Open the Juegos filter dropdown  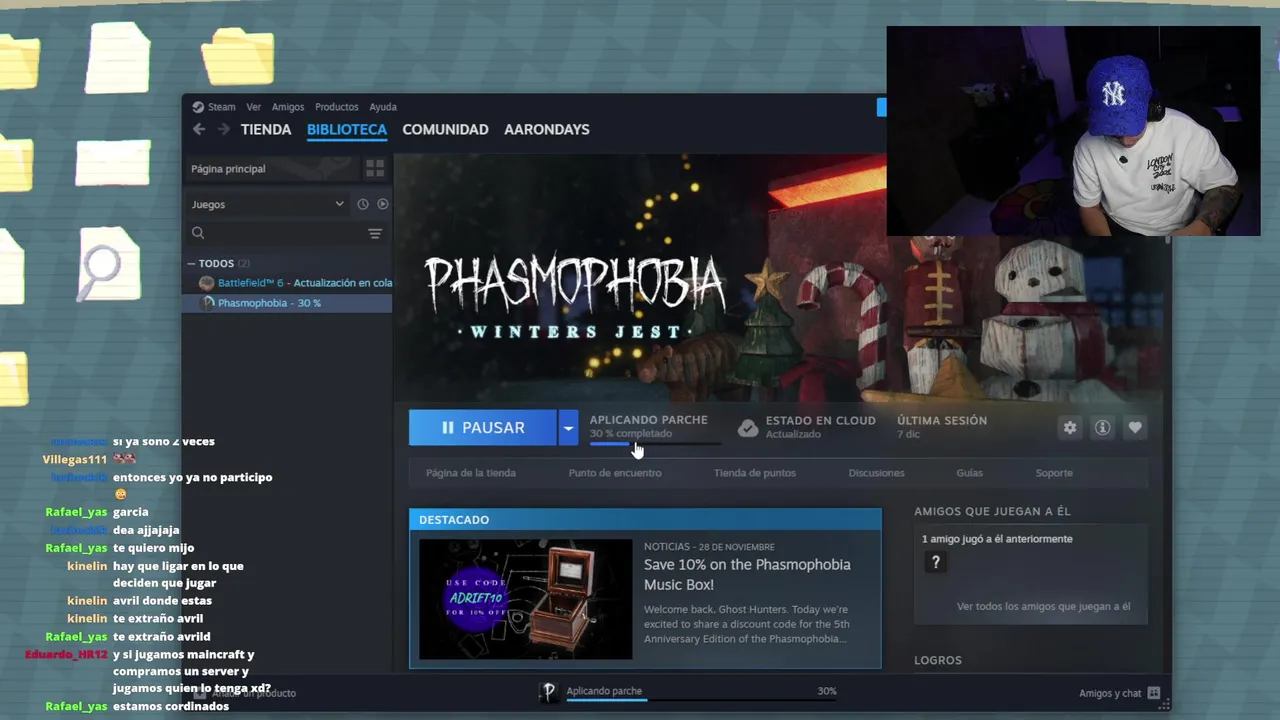267,204
